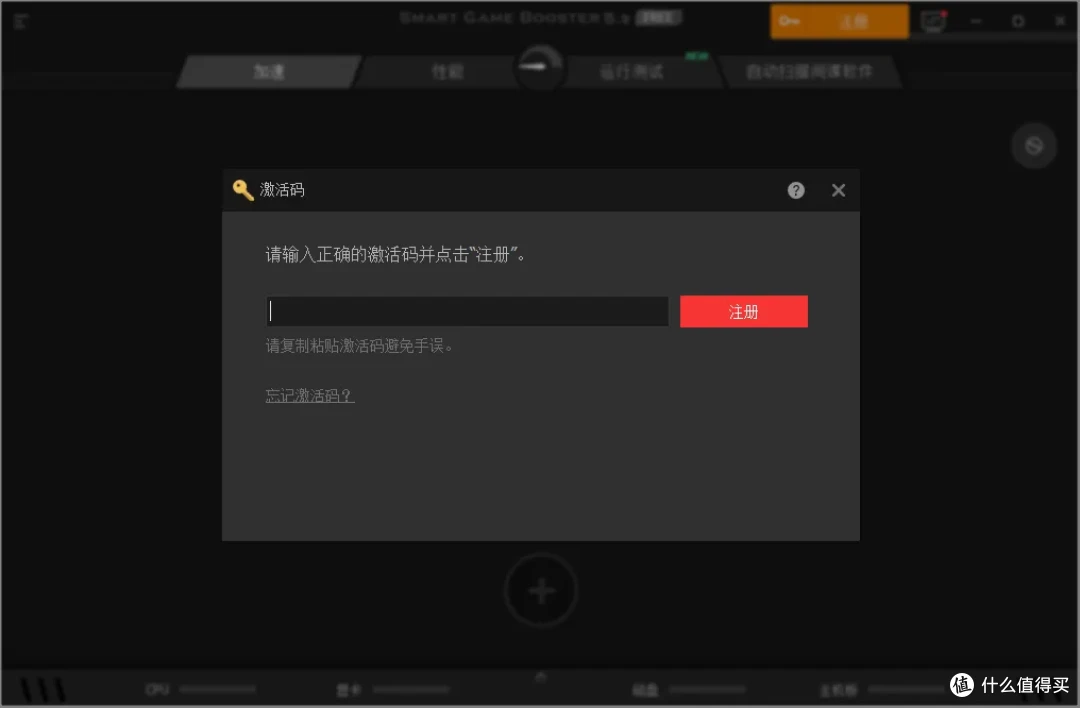Click the circular icon on right side
The image size is (1080, 708).
coord(1033,145)
